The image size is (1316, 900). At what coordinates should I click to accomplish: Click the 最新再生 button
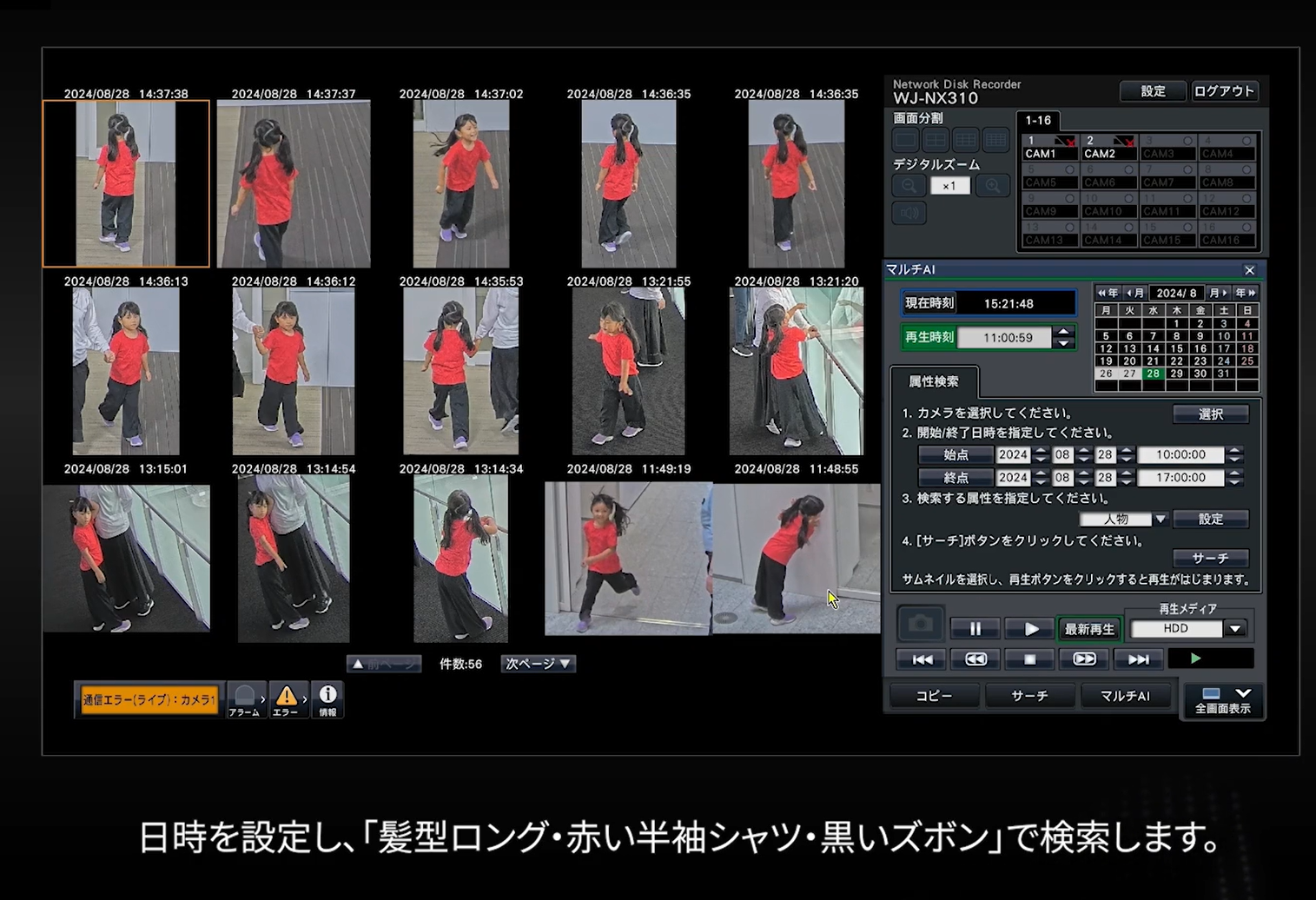pyautogui.click(x=1089, y=629)
